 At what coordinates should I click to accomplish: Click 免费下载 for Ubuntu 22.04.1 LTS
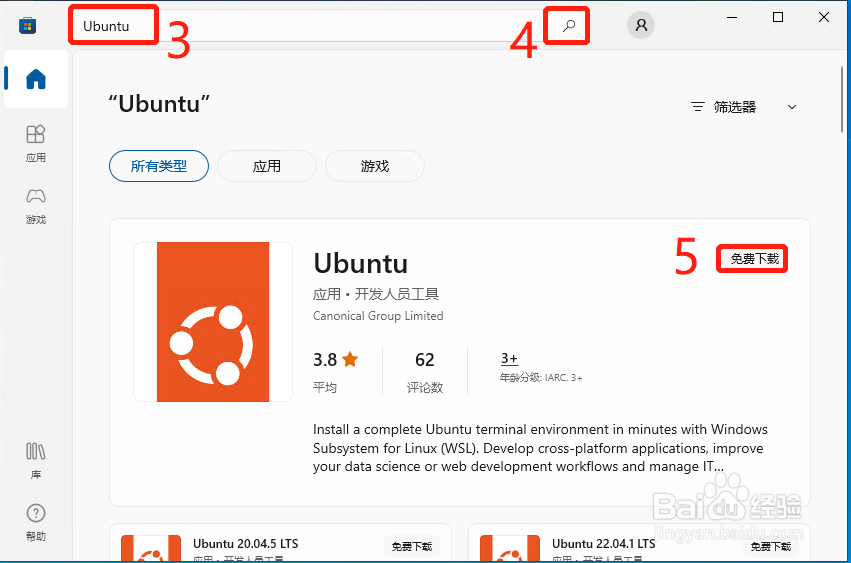coord(771,546)
